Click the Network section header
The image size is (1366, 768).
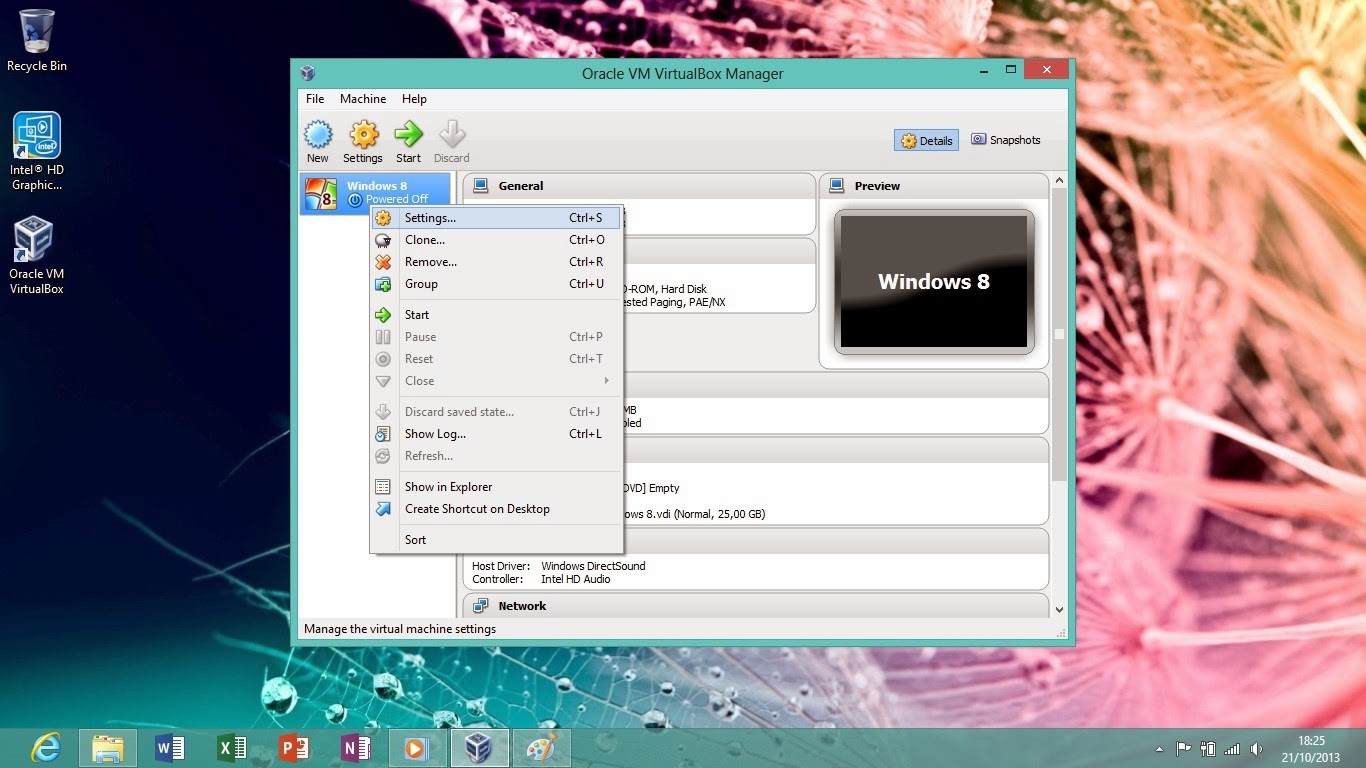(x=756, y=606)
